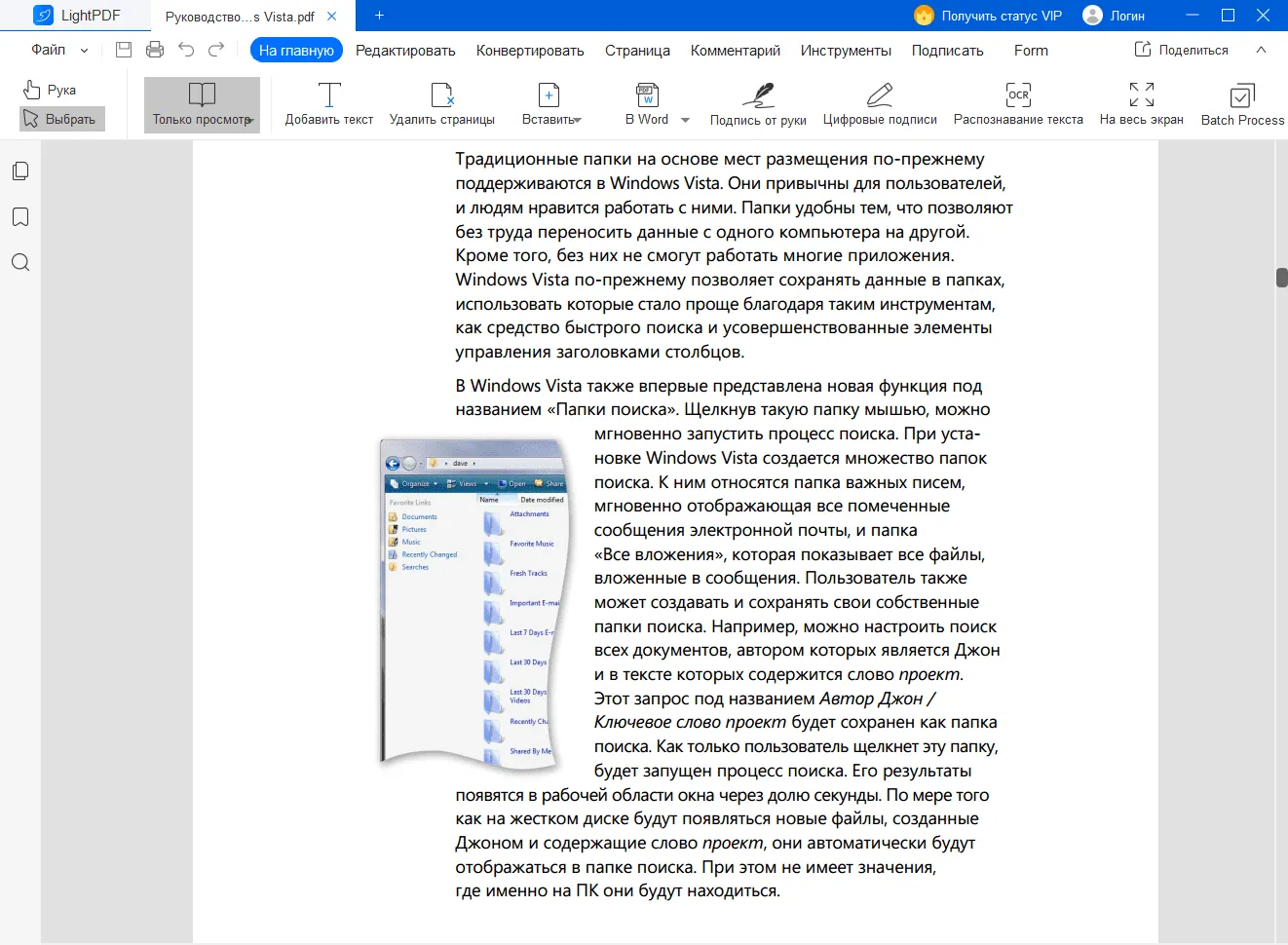This screenshot has width=1288, height=945.
Task: Open the Batch Process tool
Action: click(1242, 104)
